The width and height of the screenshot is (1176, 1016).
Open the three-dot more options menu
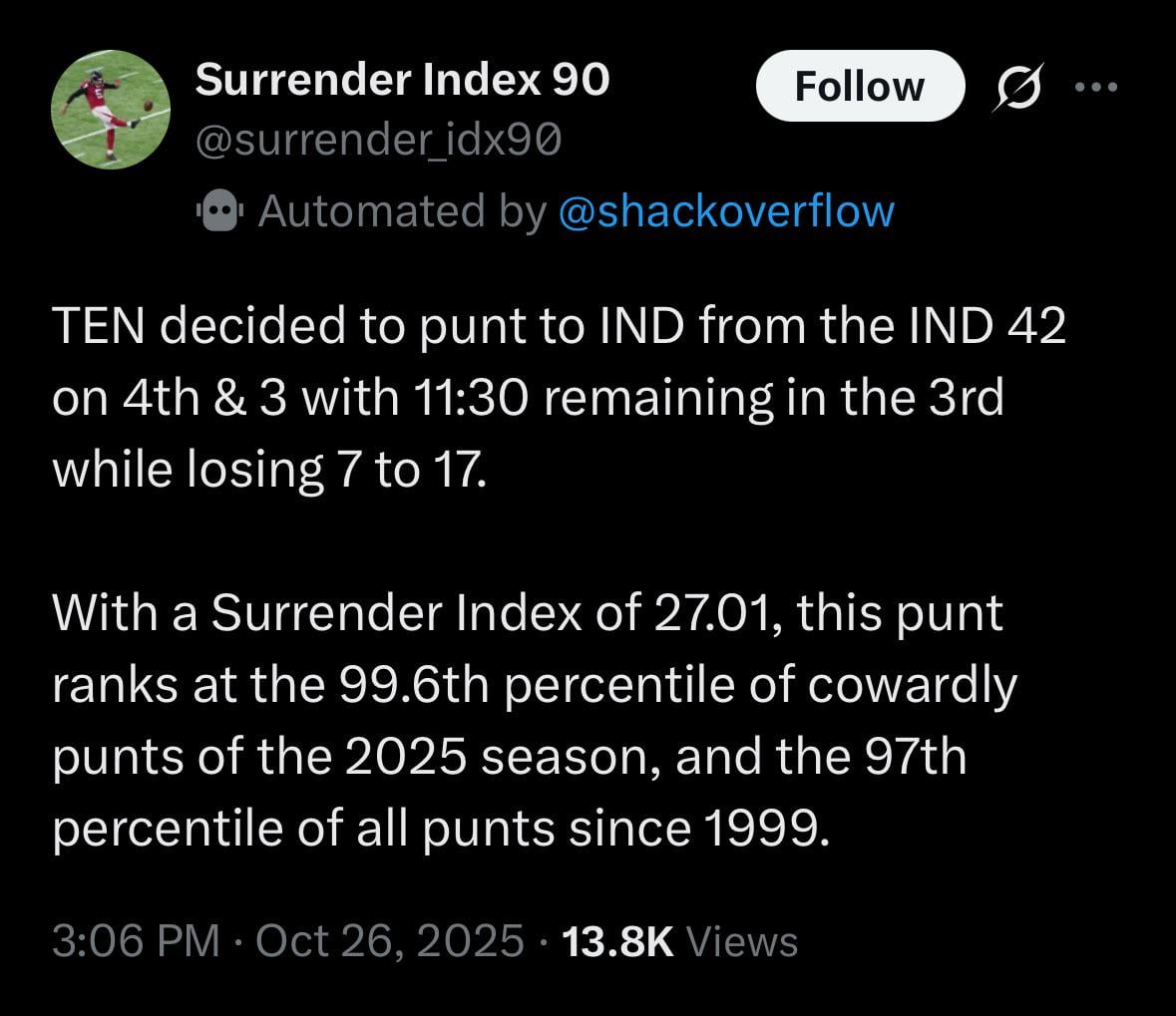tap(1097, 88)
